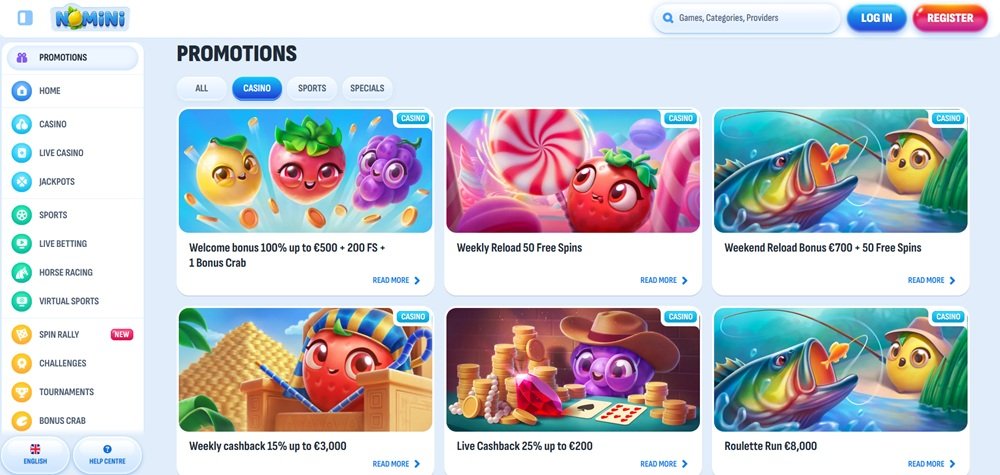Click the Log In button
Screen dimensions: 1000x475
876,18
